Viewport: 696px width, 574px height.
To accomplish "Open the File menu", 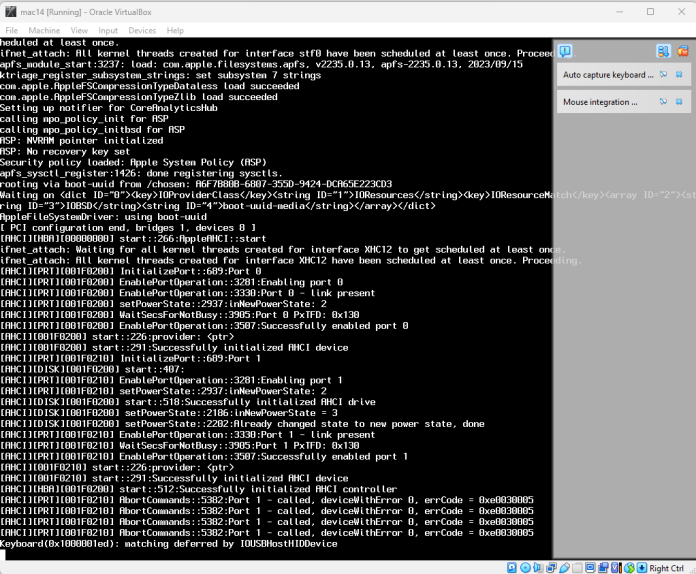I will (x=12, y=30).
